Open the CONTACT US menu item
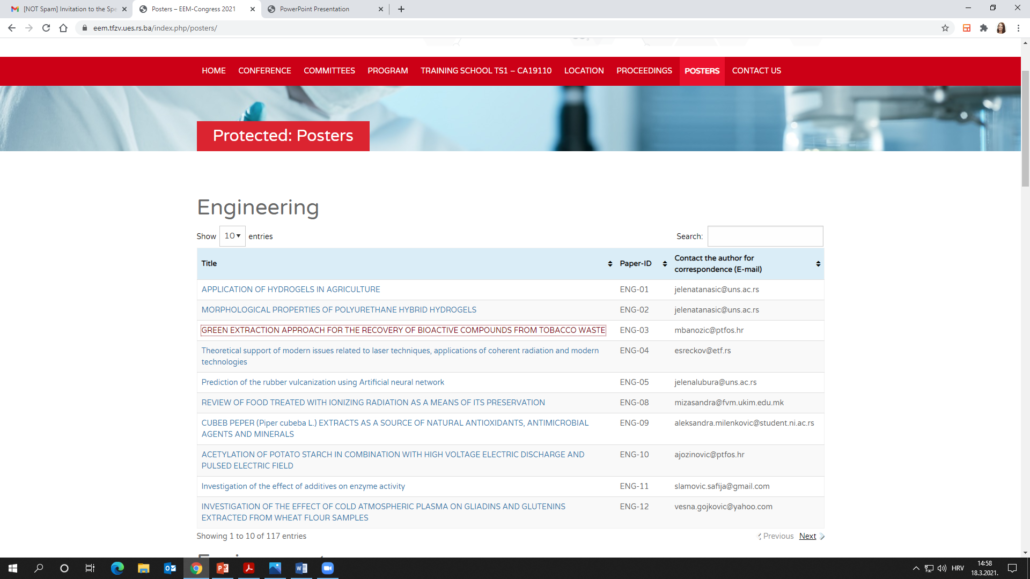The image size is (1030, 579). point(756,71)
